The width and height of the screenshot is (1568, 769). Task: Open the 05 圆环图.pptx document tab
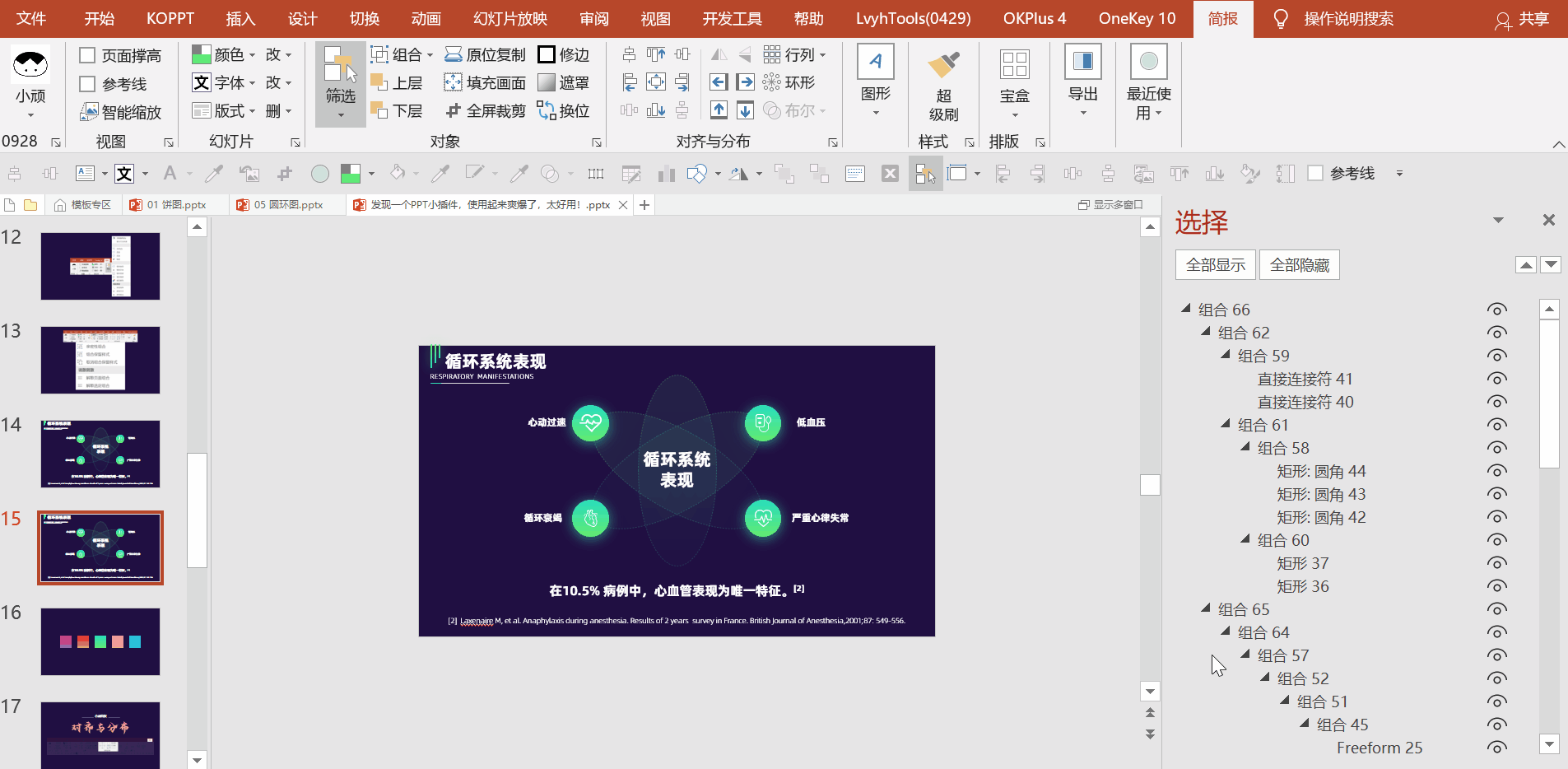[287, 205]
